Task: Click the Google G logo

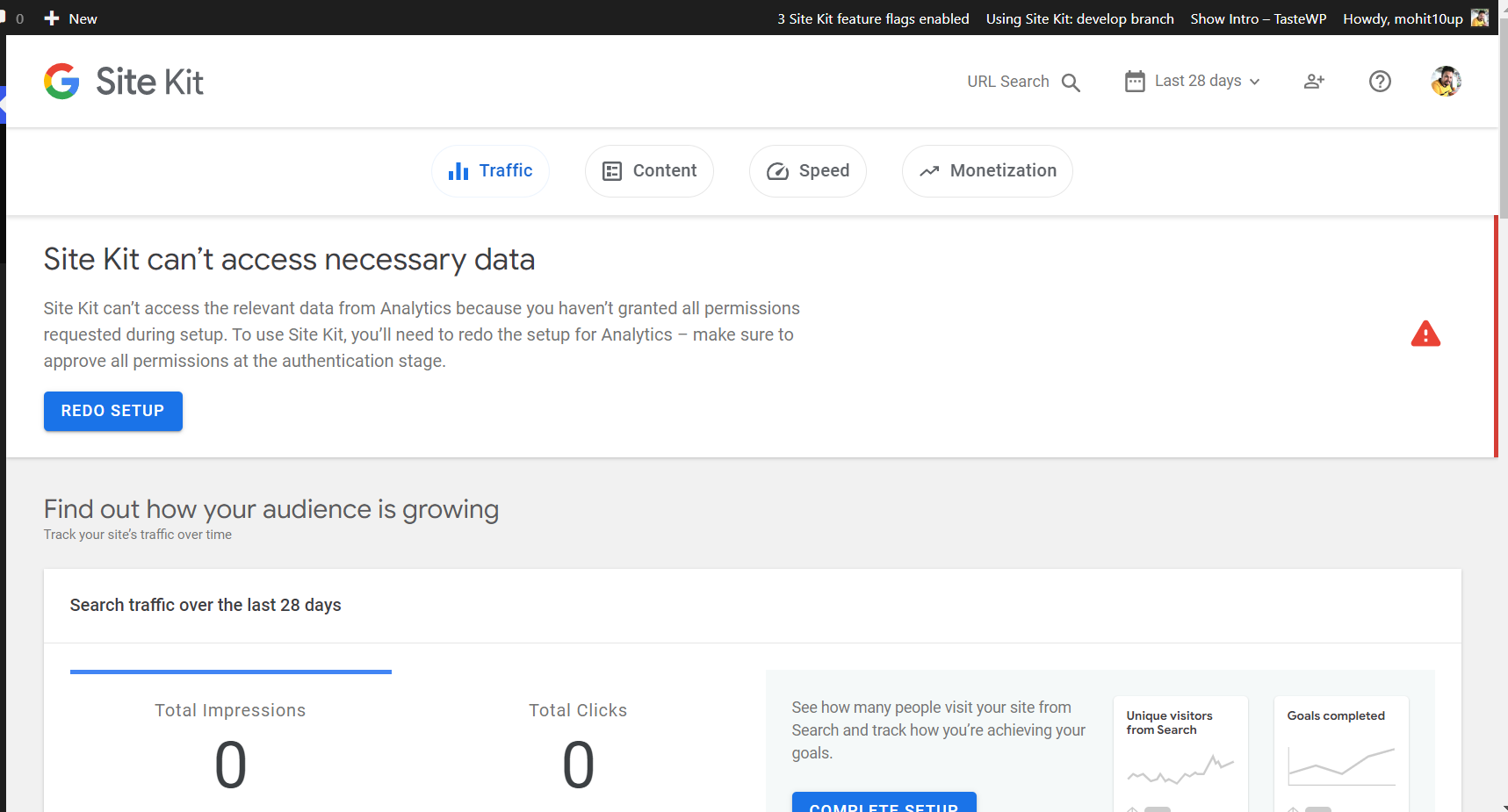Action: [61, 82]
